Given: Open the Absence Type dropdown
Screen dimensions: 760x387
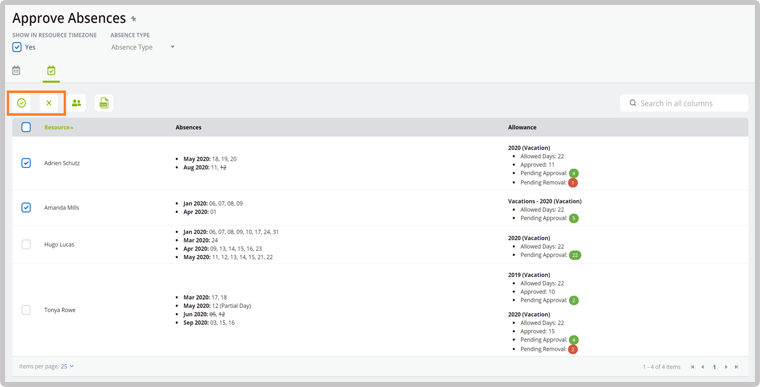Looking at the screenshot, I should [x=143, y=47].
